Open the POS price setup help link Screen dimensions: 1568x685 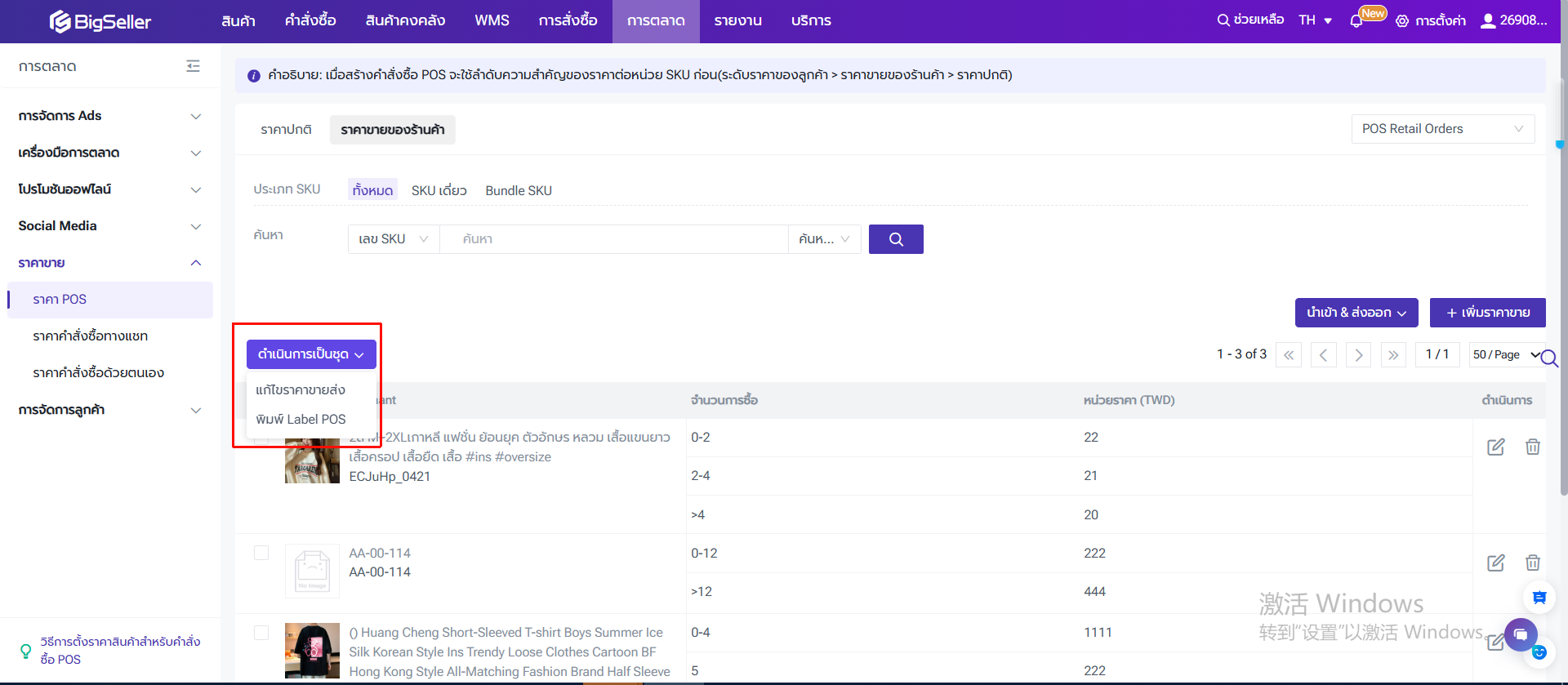120,650
